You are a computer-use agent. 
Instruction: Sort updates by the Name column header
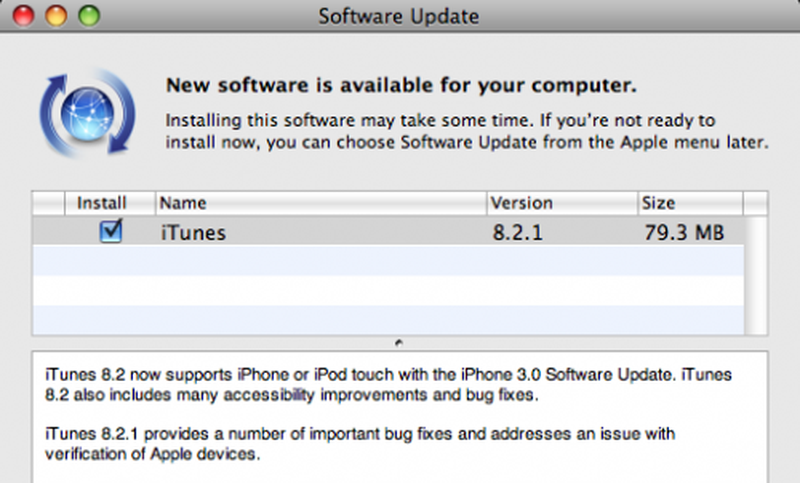pos(321,203)
